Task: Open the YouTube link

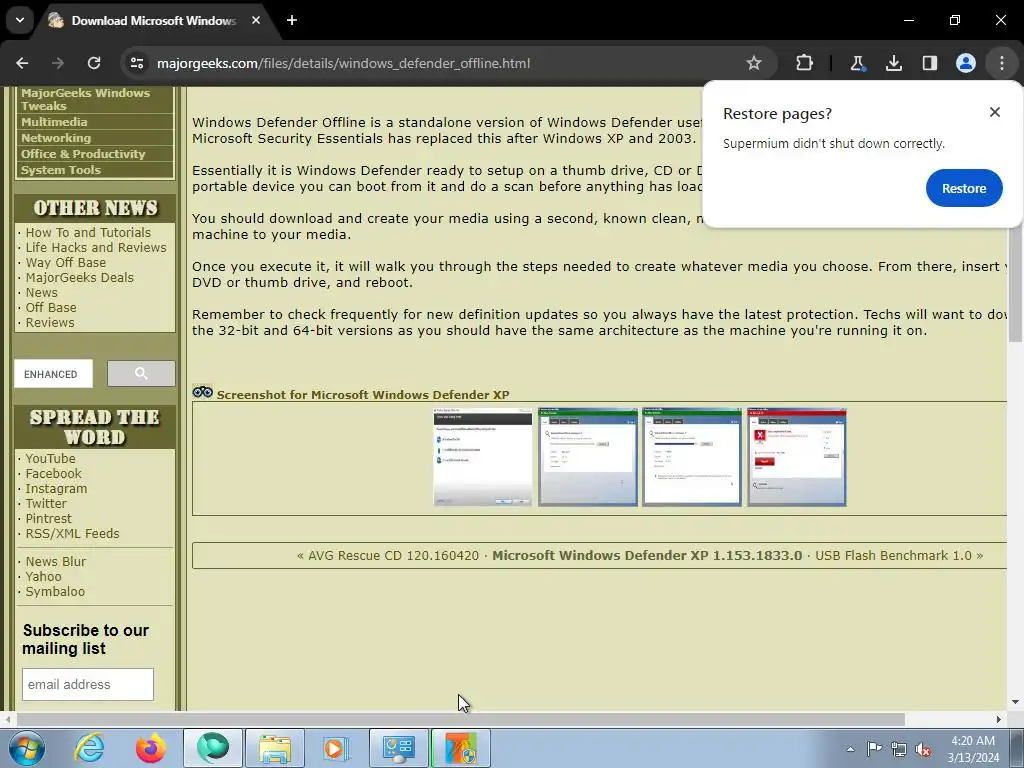Action: point(50,458)
